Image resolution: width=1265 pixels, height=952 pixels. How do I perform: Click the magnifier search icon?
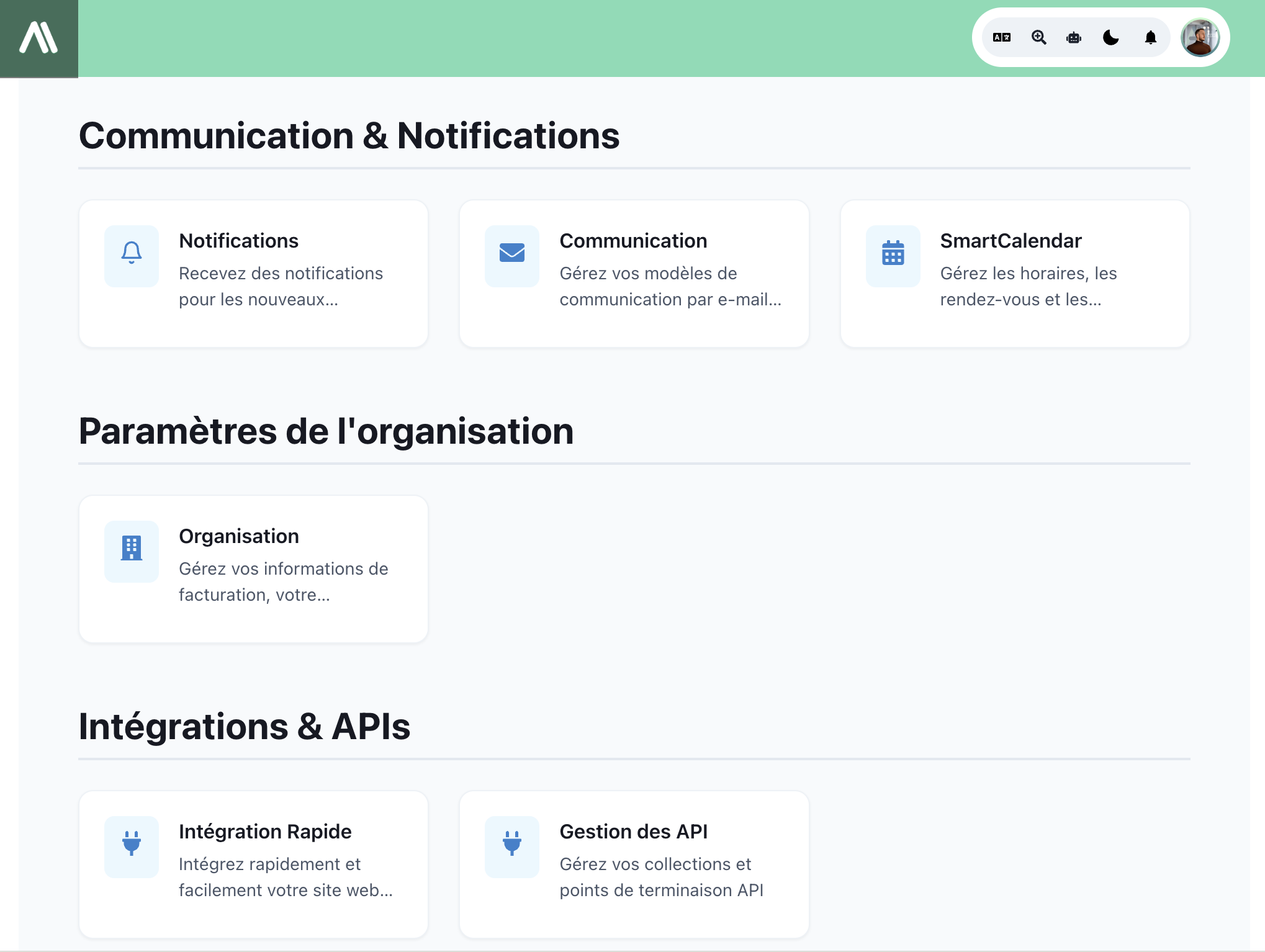click(x=1038, y=38)
